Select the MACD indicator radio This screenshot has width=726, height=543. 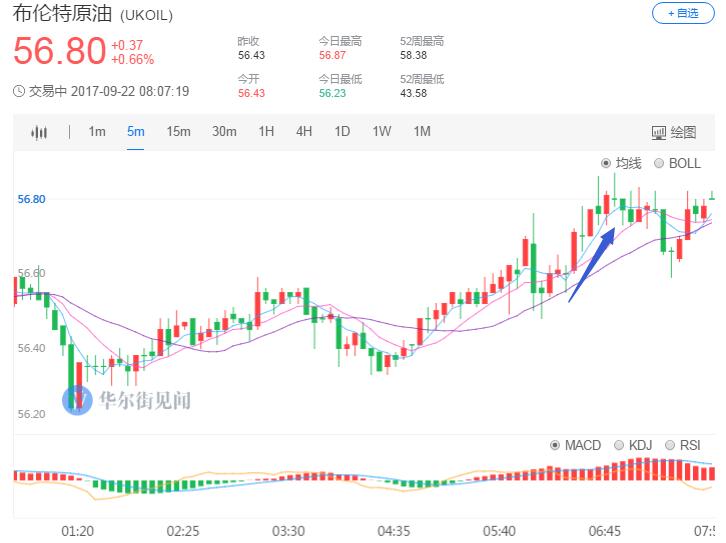(x=555, y=445)
